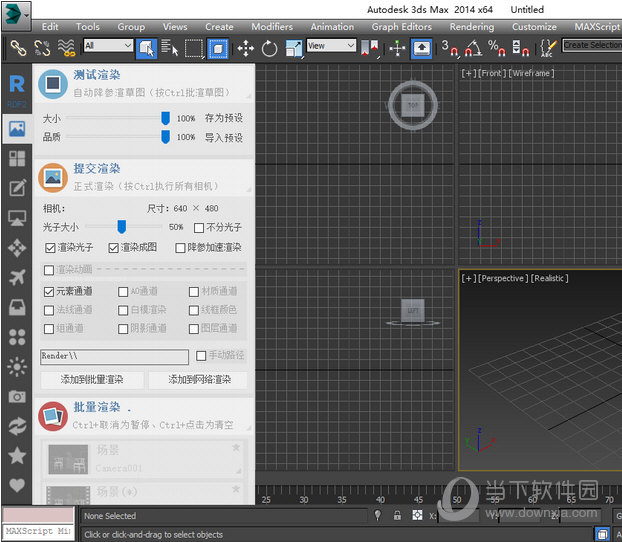
Task: Open the star favorites sidebar icon
Action: [x=17, y=456]
